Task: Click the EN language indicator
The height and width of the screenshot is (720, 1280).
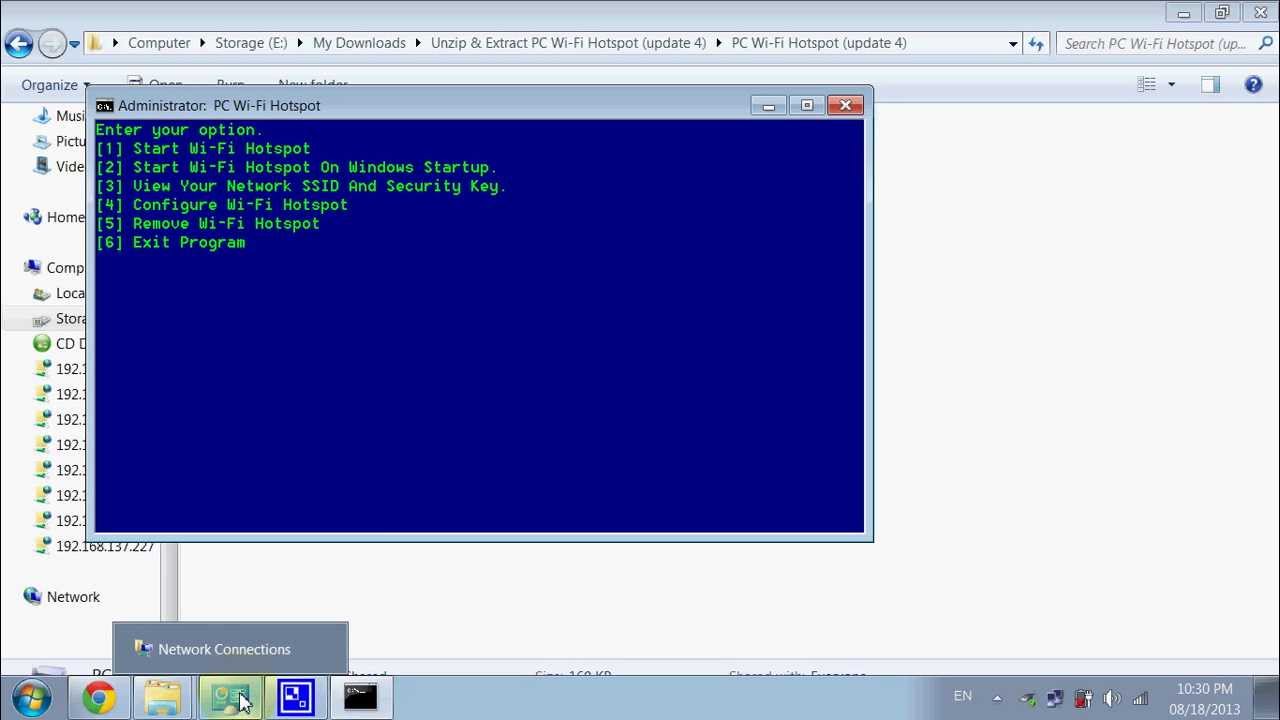Action: [962, 696]
